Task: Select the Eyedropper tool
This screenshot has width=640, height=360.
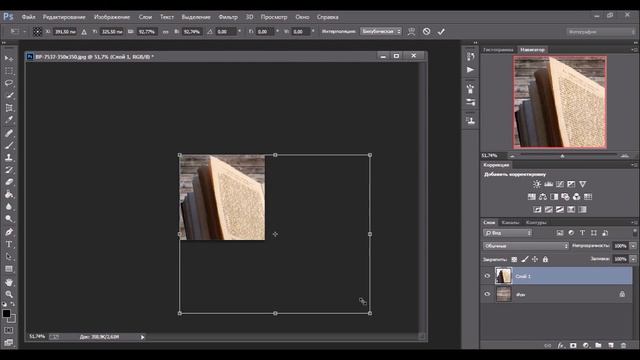Action: [x=9, y=120]
